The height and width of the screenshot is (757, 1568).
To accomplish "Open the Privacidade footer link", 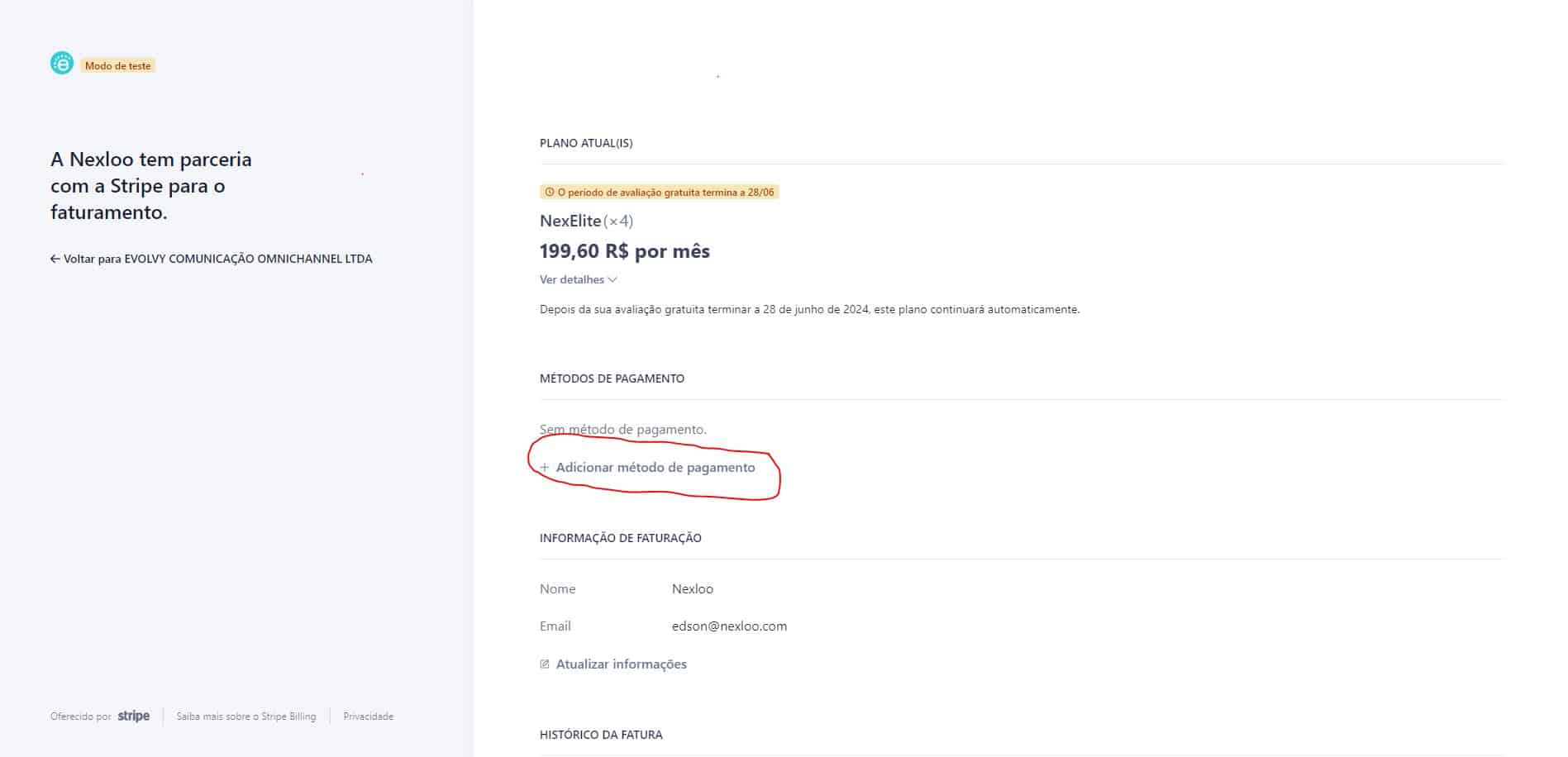I will (369, 717).
